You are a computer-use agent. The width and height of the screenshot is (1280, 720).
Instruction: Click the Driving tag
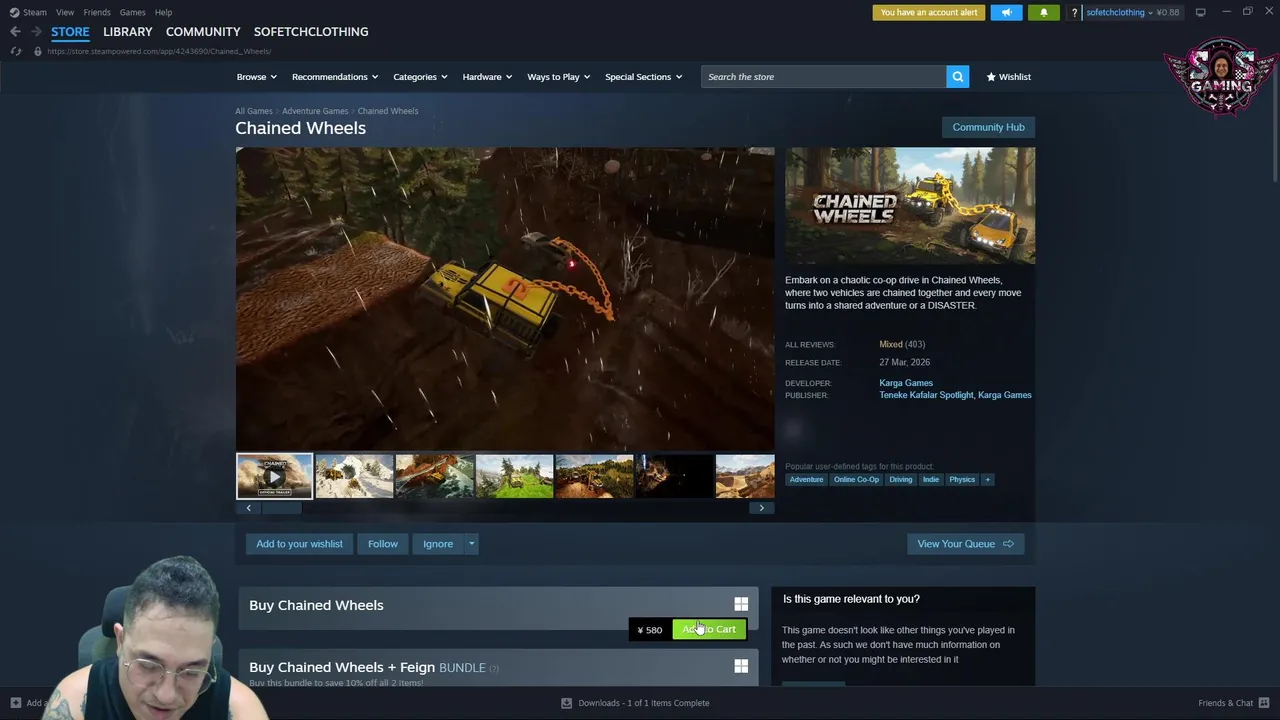[x=901, y=480]
